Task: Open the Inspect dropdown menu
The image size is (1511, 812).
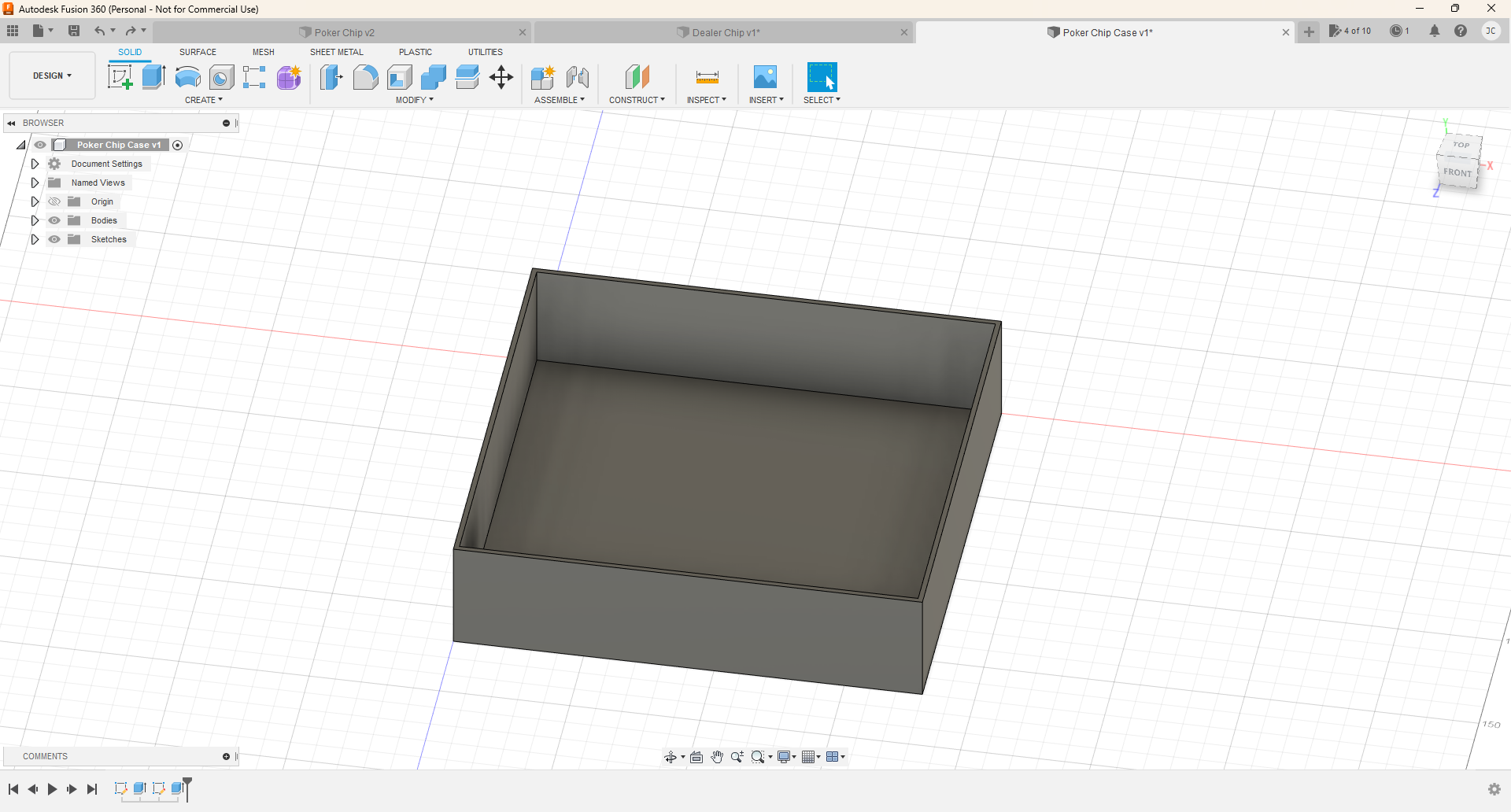Action: click(x=707, y=100)
